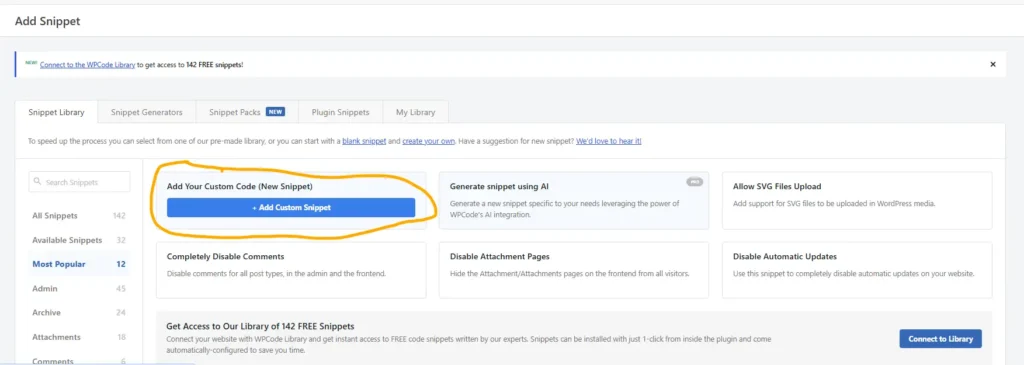Image resolution: width=1024 pixels, height=365 pixels.
Task: Click the Connect to Library button
Action: click(x=940, y=339)
